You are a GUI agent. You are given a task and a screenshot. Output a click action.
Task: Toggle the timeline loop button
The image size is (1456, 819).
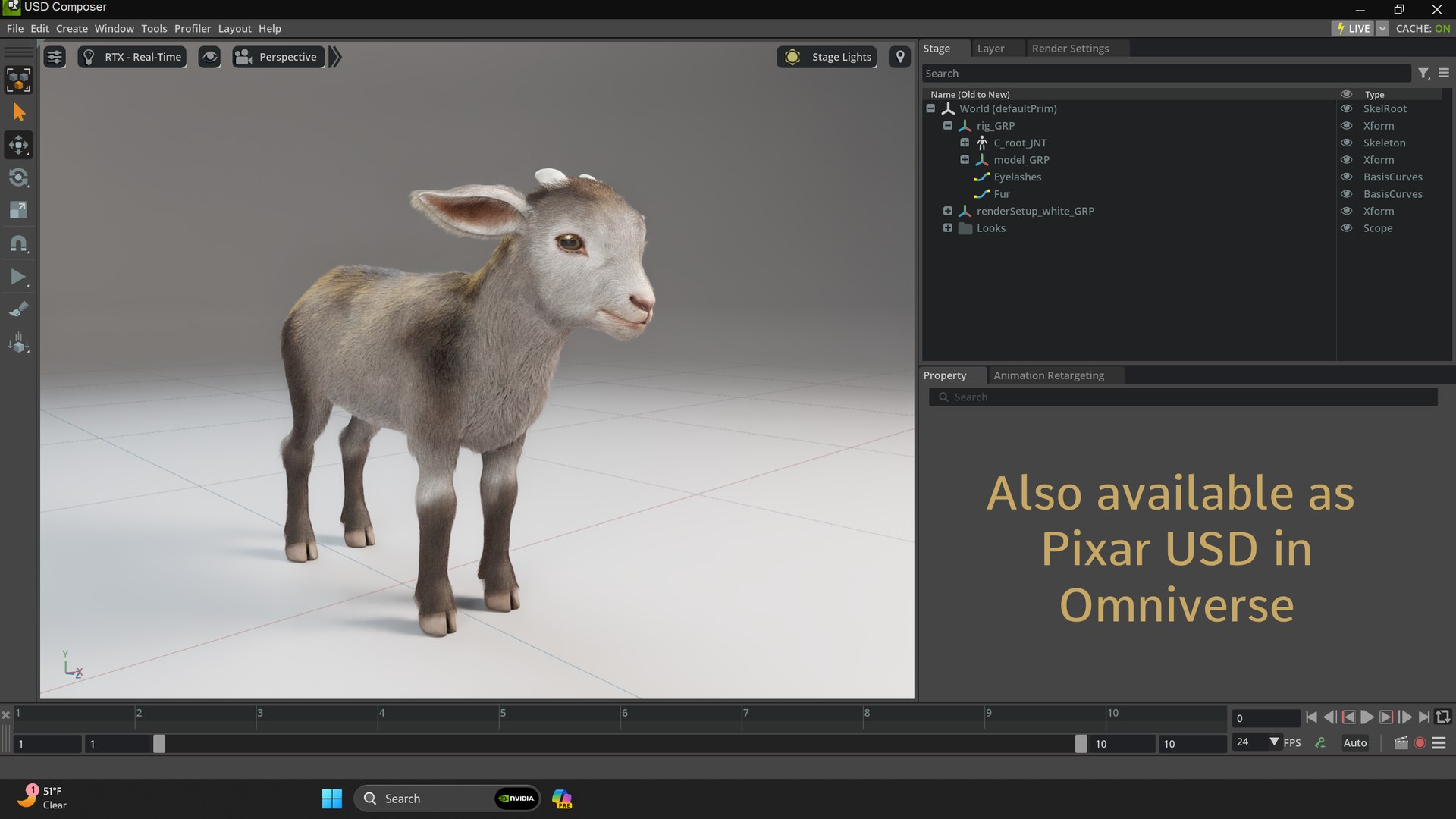click(1443, 717)
